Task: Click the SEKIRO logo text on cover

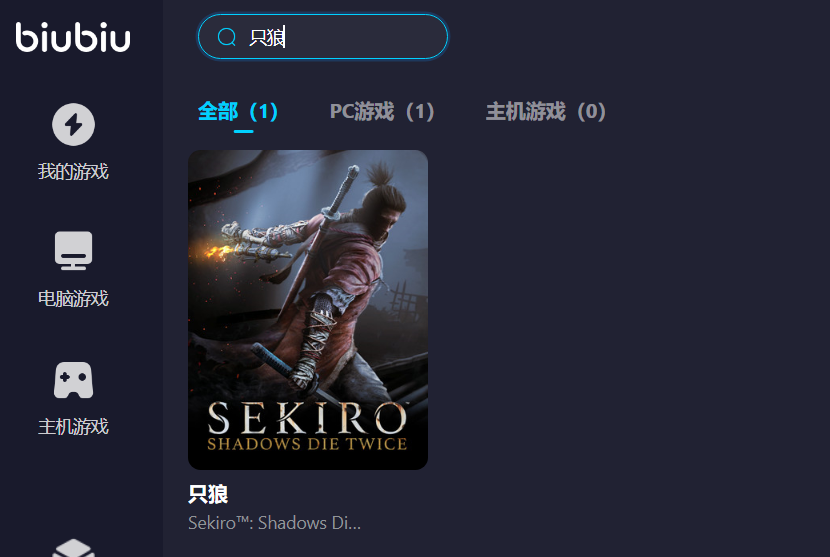Action: pos(308,418)
